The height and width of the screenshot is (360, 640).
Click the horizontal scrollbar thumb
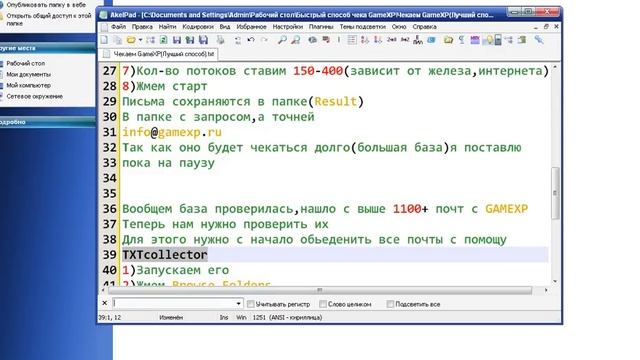tap(320, 290)
